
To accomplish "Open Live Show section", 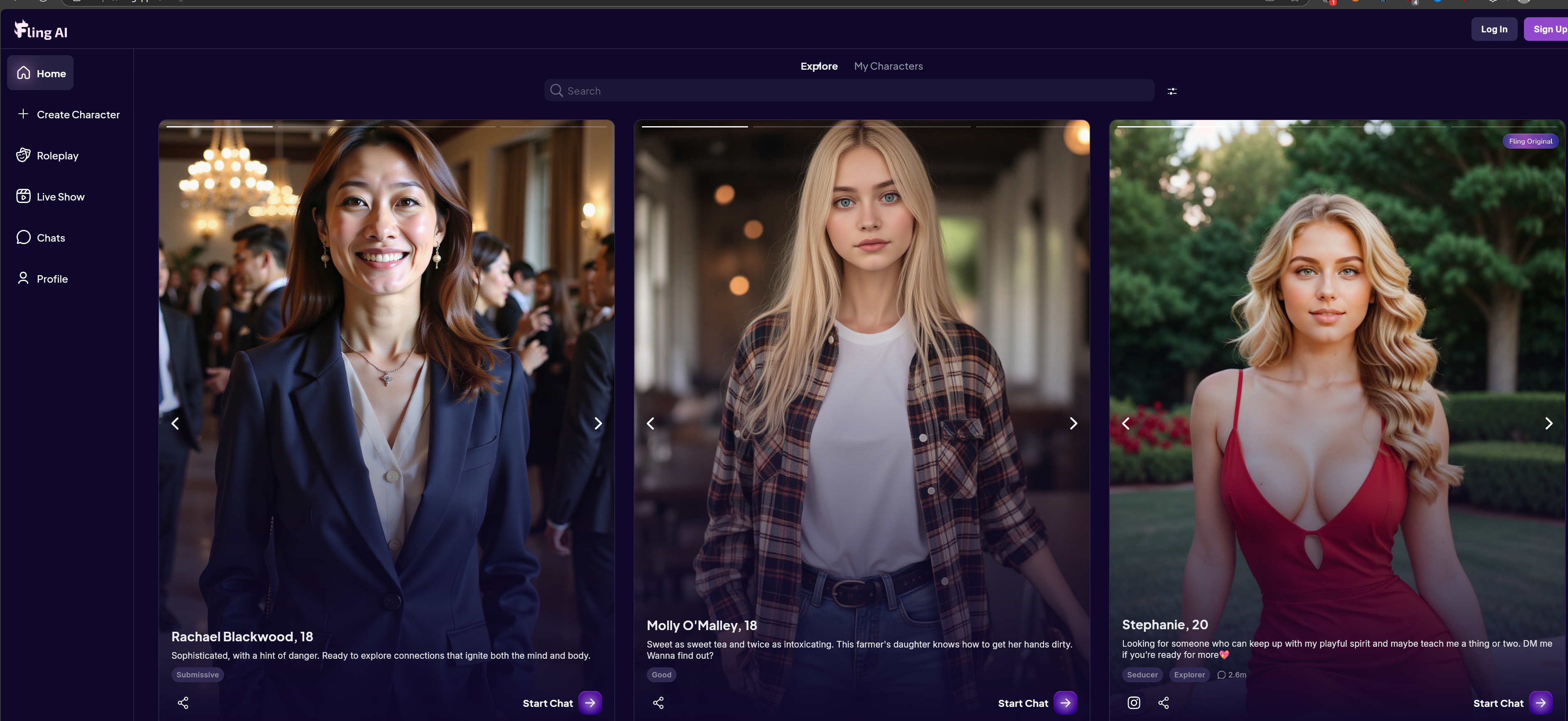I will point(60,196).
